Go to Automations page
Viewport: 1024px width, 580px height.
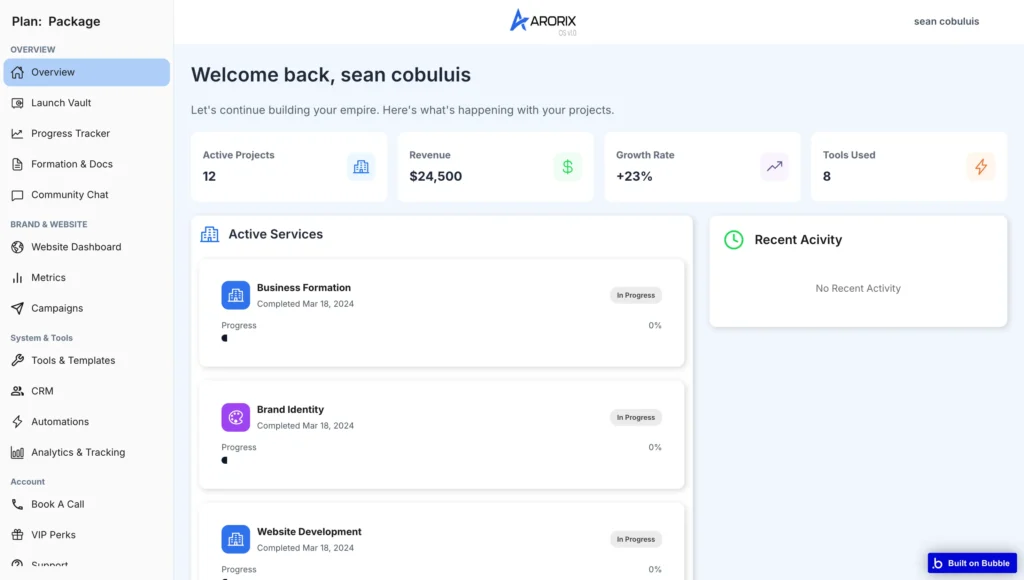(87, 422)
